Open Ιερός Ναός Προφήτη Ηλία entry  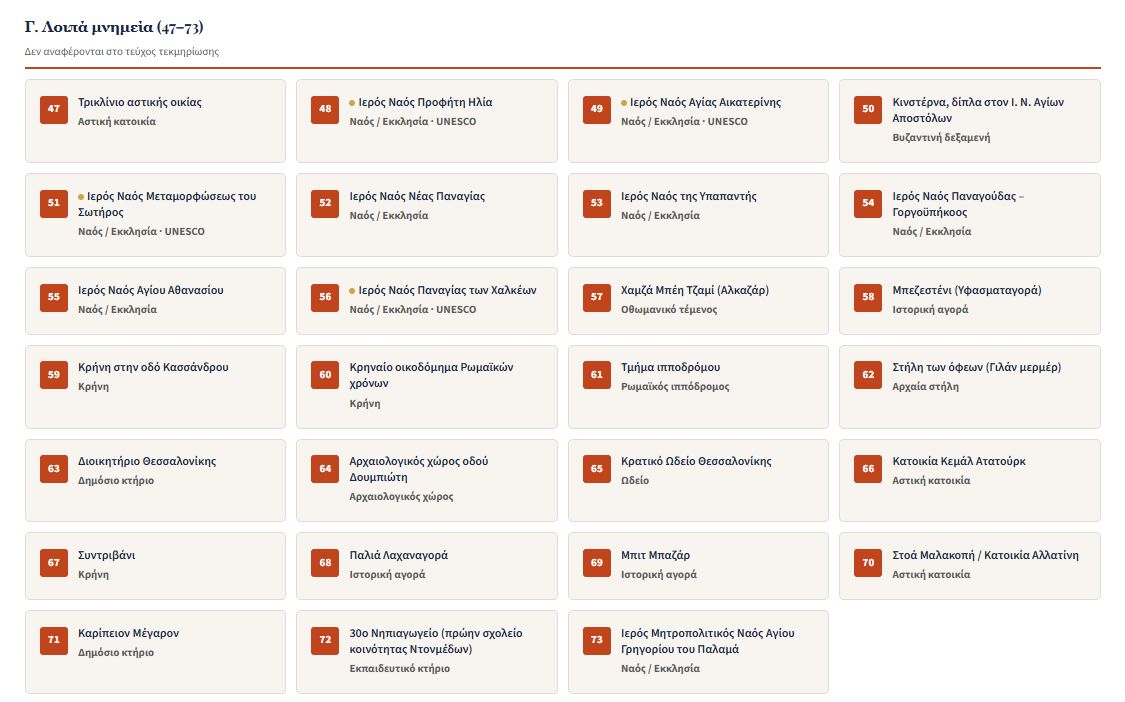tap(427, 121)
